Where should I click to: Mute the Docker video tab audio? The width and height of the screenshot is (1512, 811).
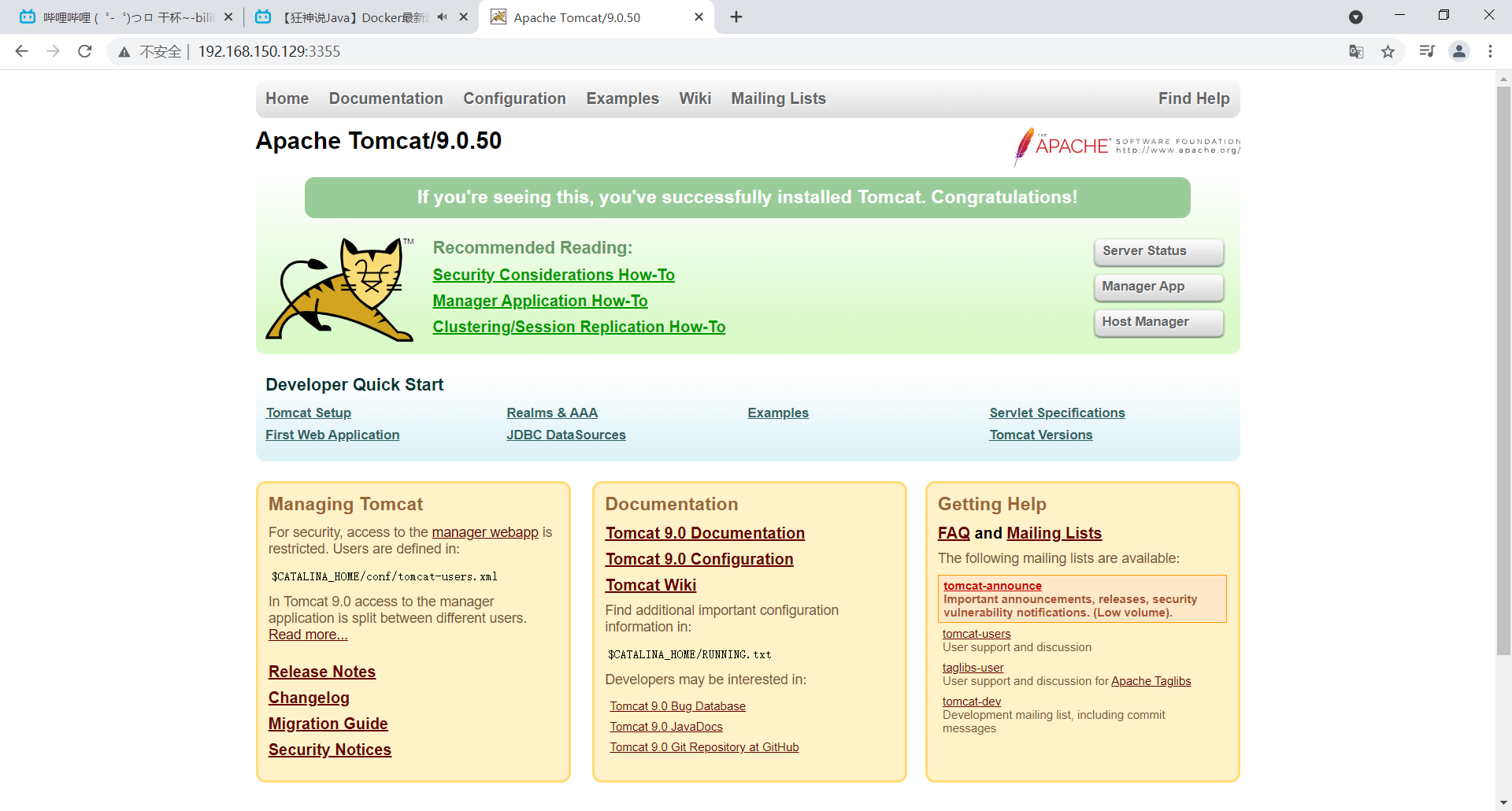click(x=442, y=17)
